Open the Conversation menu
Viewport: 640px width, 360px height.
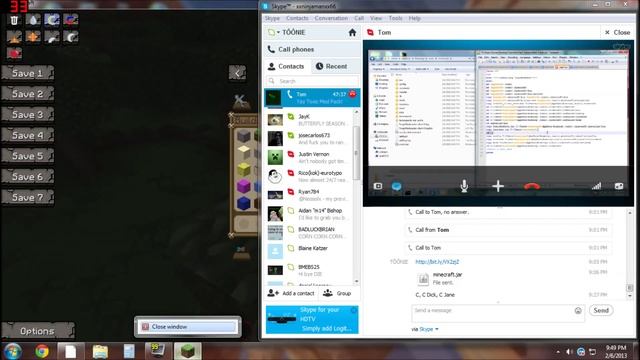[331, 18]
